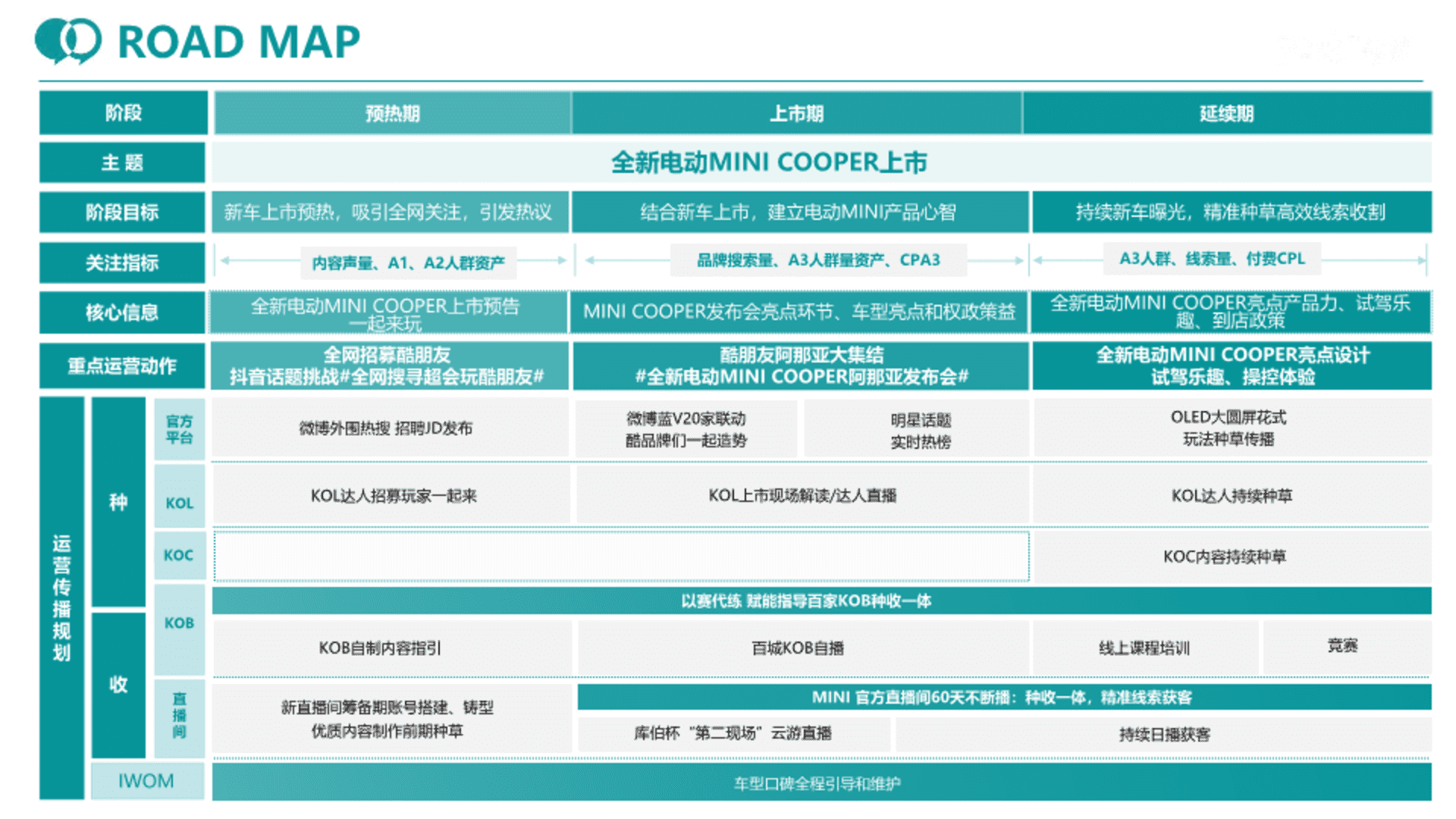Click the IWOM row label
The width and height of the screenshot is (1456, 819).
pos(147,781)
